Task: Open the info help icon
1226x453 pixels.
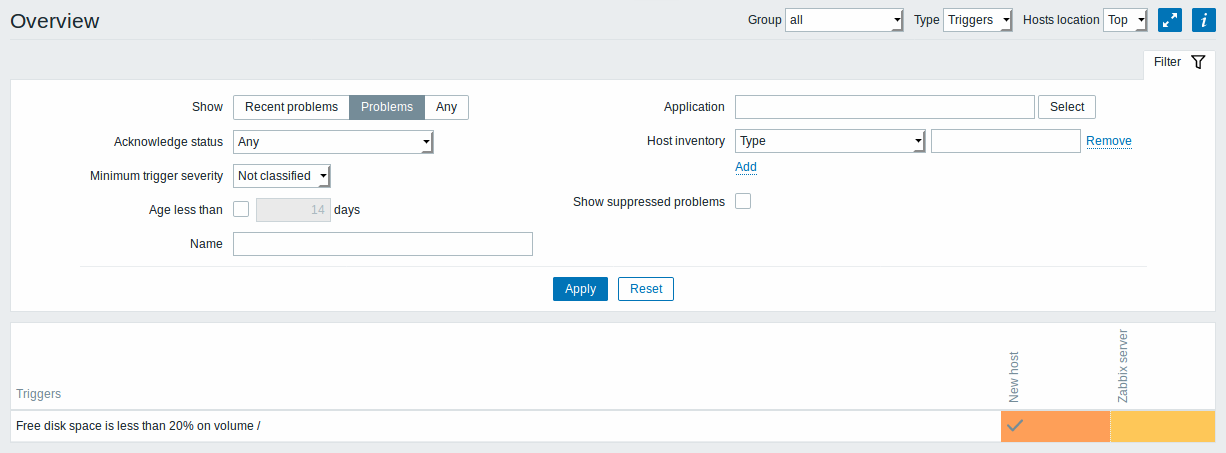Action: 1203,20
